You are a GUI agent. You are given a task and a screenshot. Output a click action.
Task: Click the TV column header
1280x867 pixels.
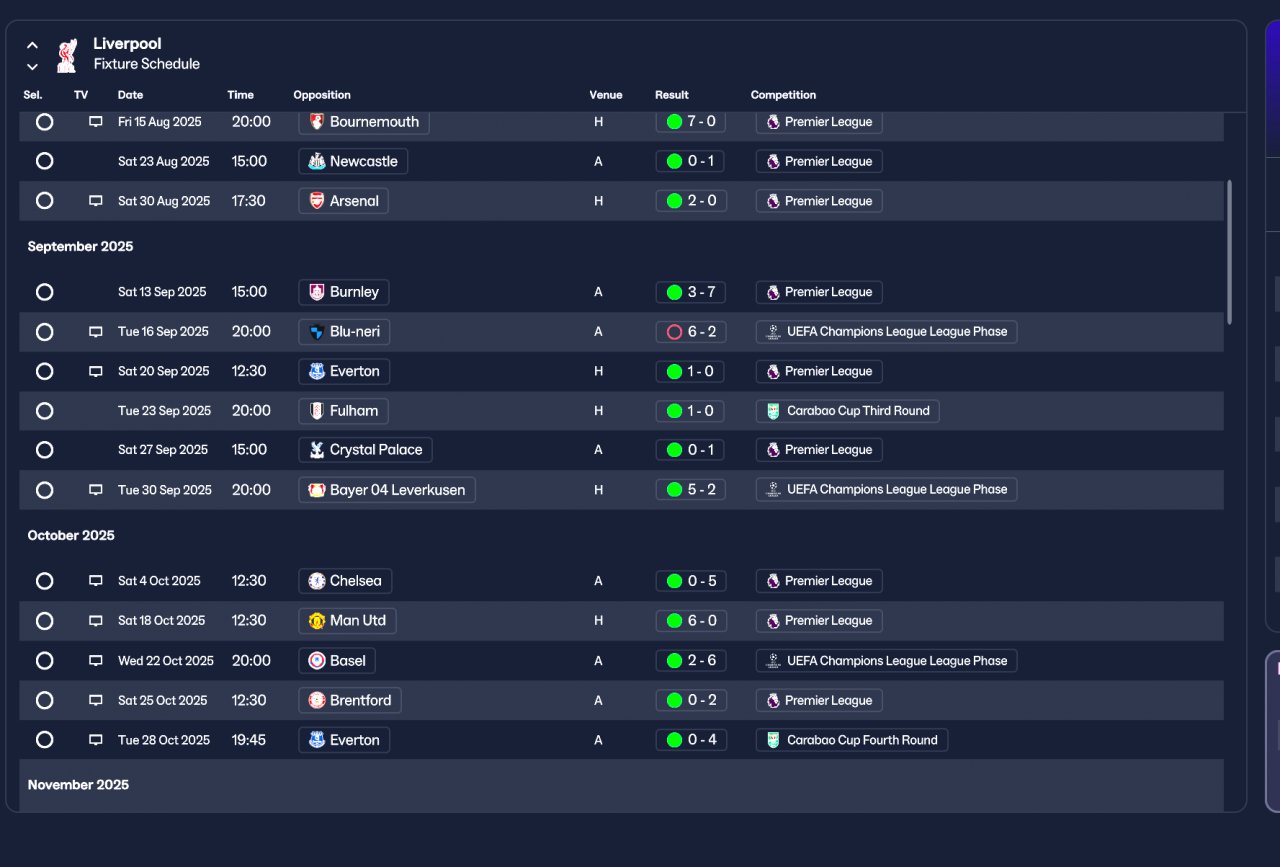point(81,95)
